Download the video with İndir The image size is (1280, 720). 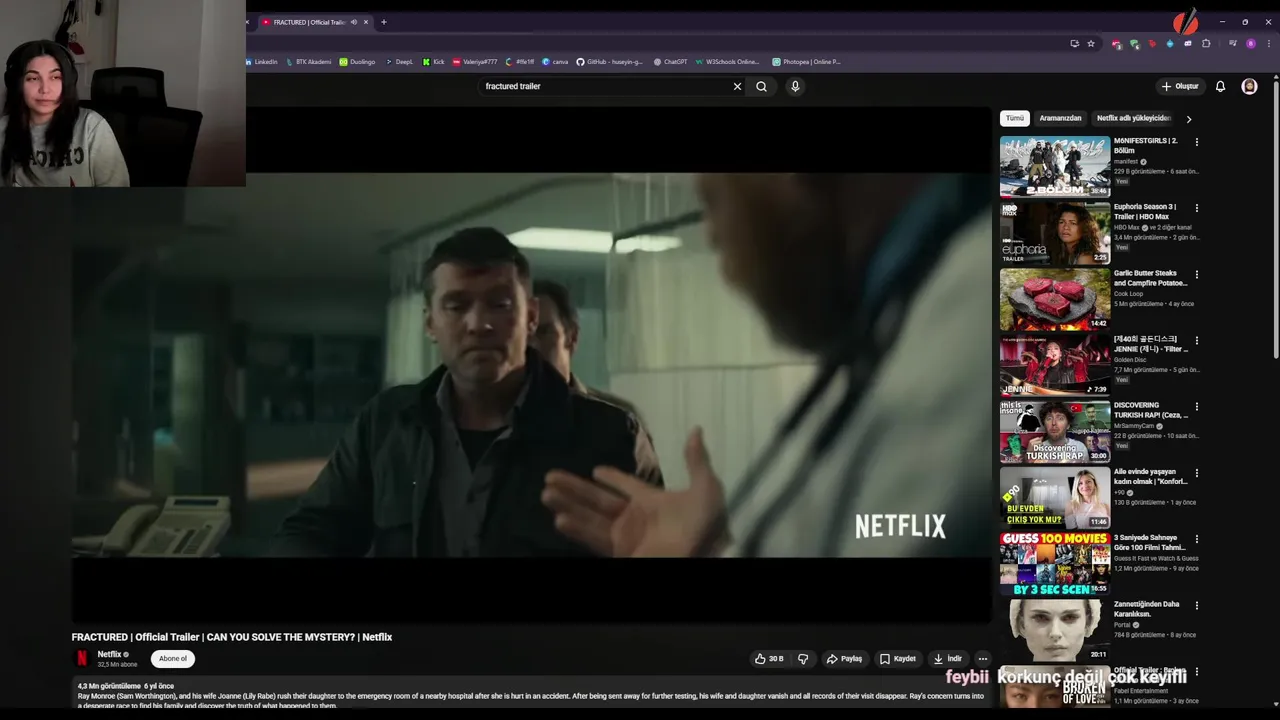pos(947,659)
